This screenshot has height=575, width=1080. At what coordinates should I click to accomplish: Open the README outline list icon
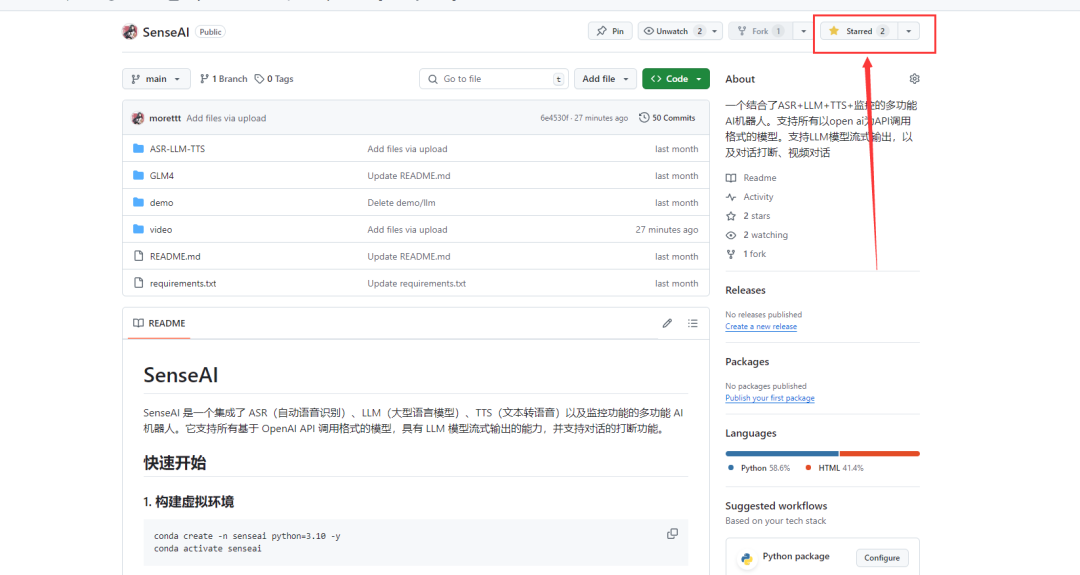click(692, 323)
